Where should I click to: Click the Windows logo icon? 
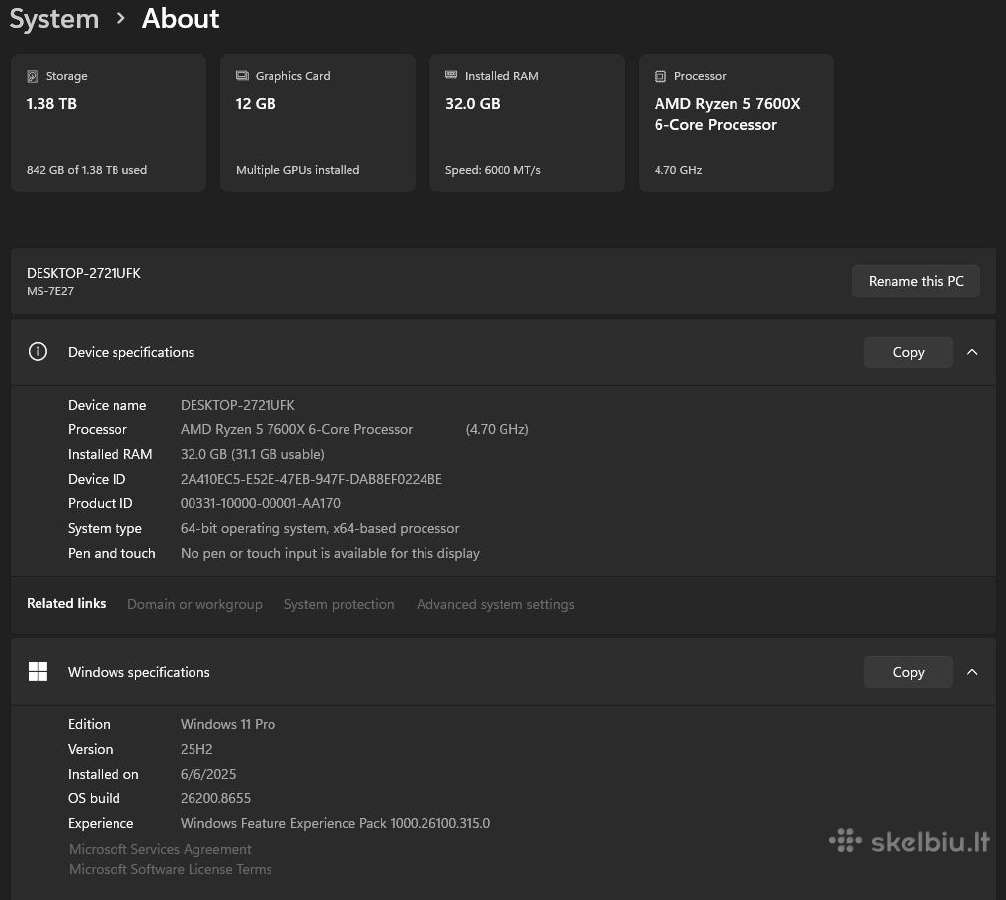tap(38, 672)
